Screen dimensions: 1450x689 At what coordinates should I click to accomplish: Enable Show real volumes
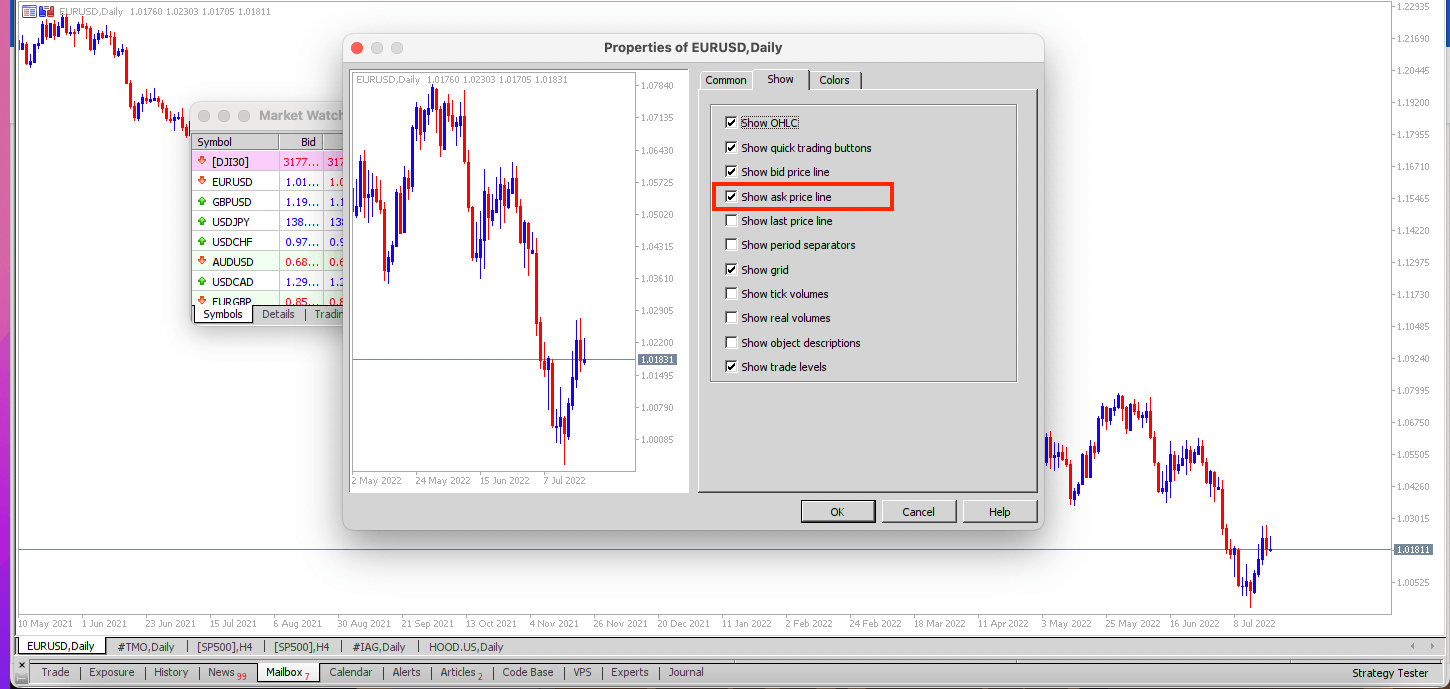[x=731, y=318]
